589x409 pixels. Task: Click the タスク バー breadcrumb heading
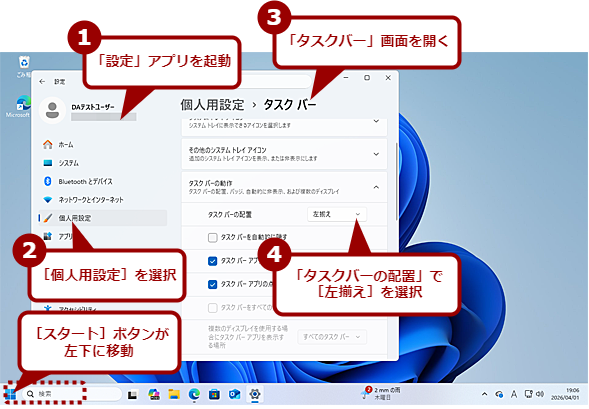[x=290, y=105]
